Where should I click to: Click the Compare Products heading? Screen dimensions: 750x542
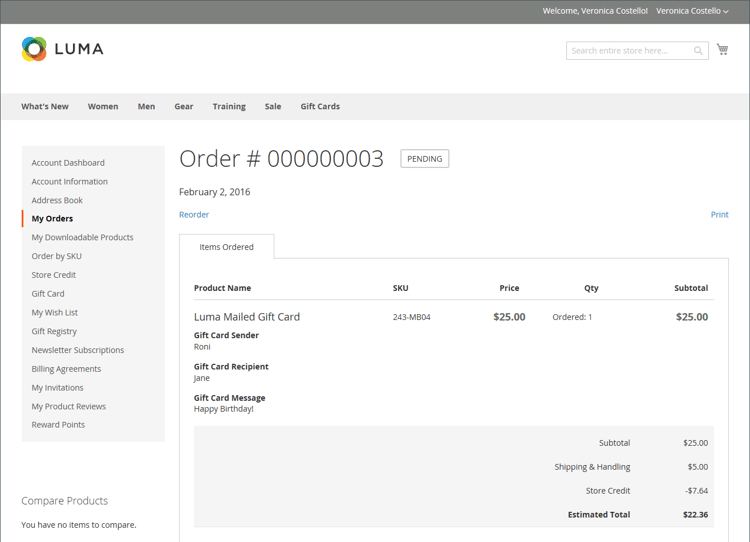(x=65, y=501)
